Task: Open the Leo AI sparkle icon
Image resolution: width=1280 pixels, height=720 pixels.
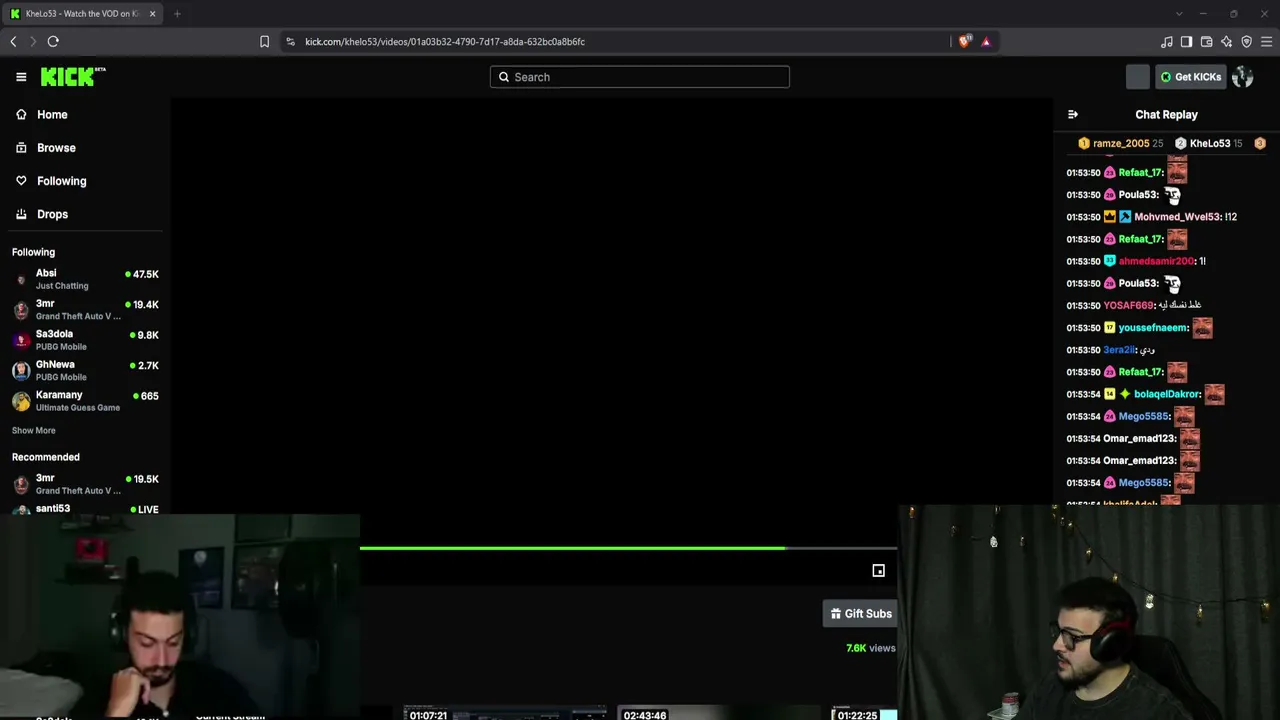Action: [1226, 41]
